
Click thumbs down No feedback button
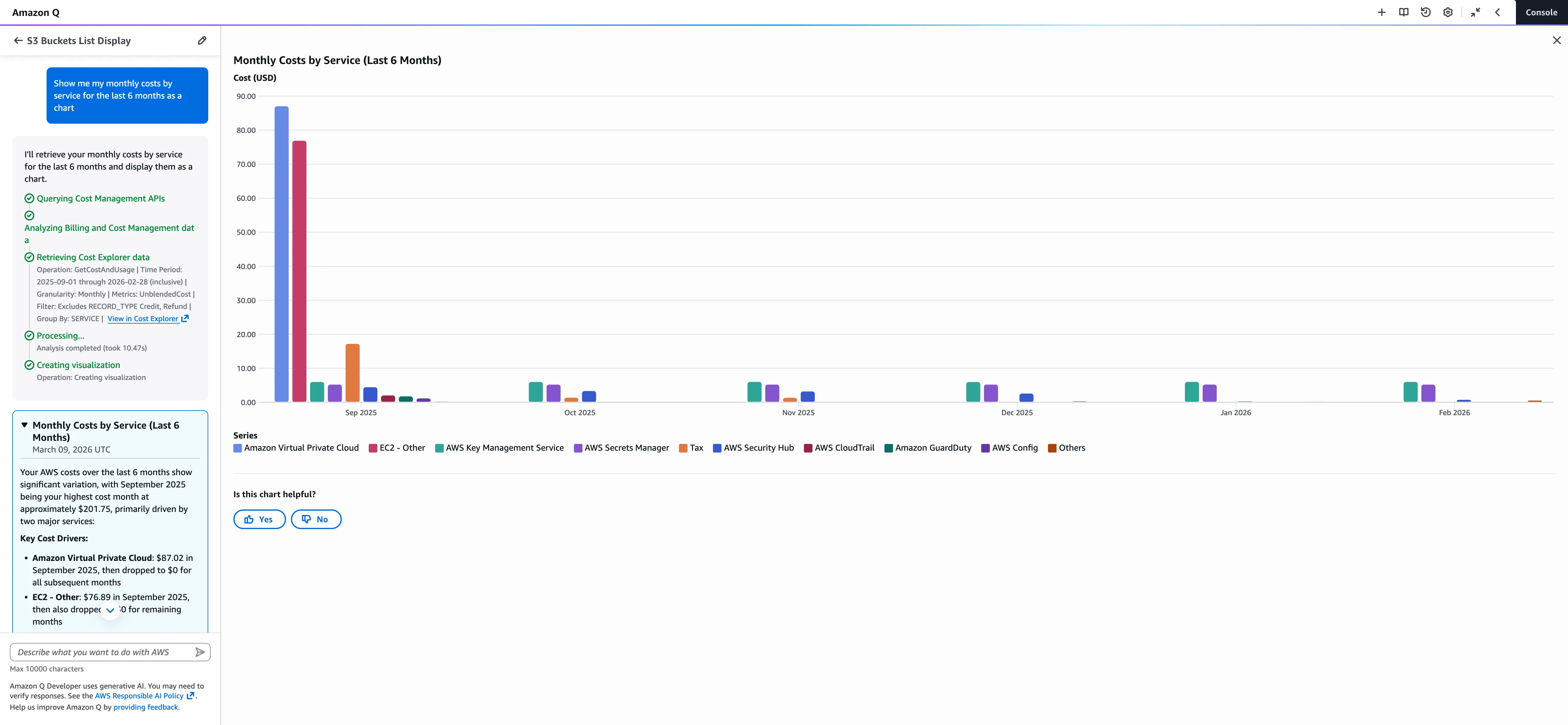[x=315, y=519]
